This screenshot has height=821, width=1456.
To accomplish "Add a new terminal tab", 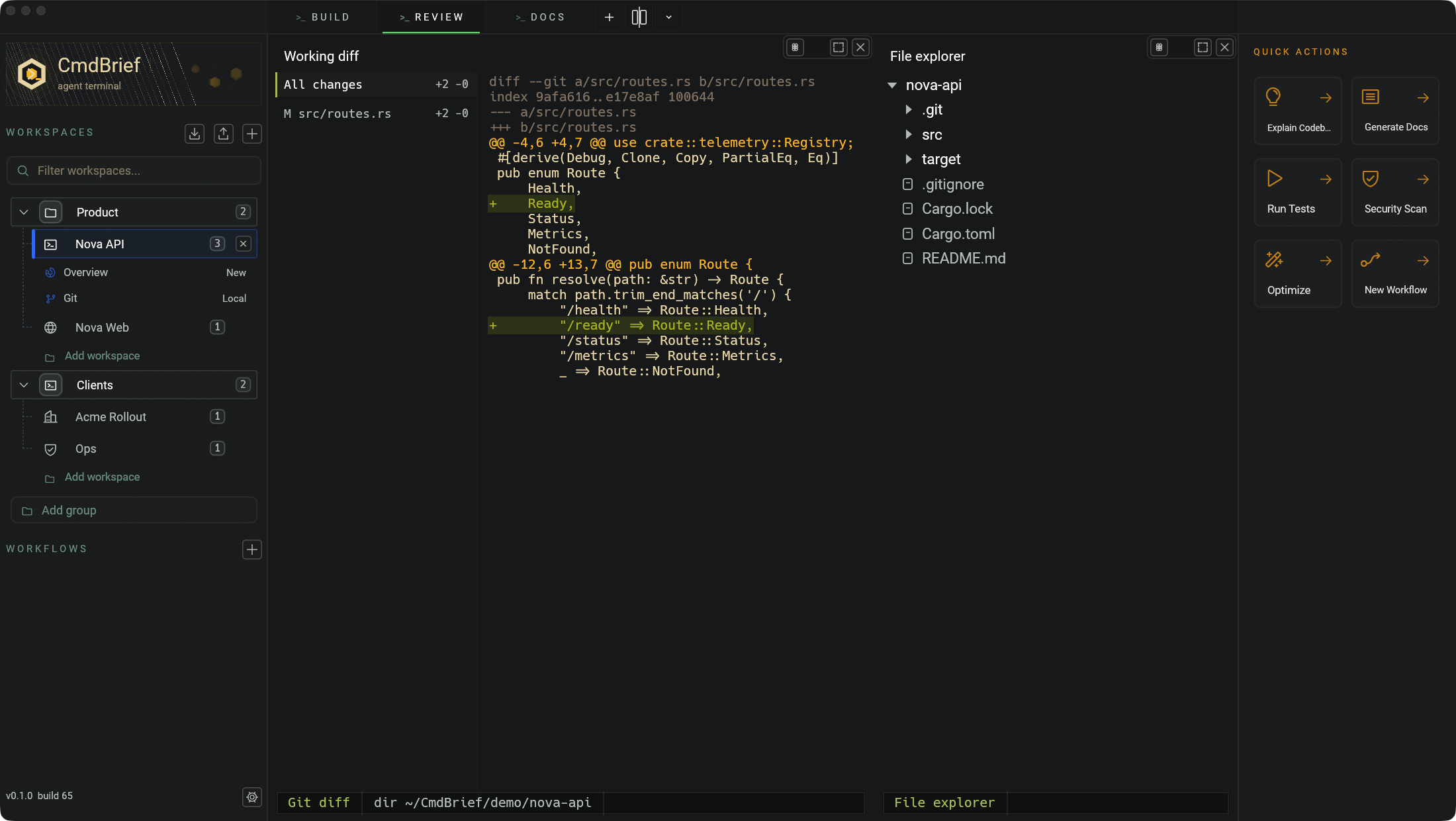I will [x=610, y=17].
